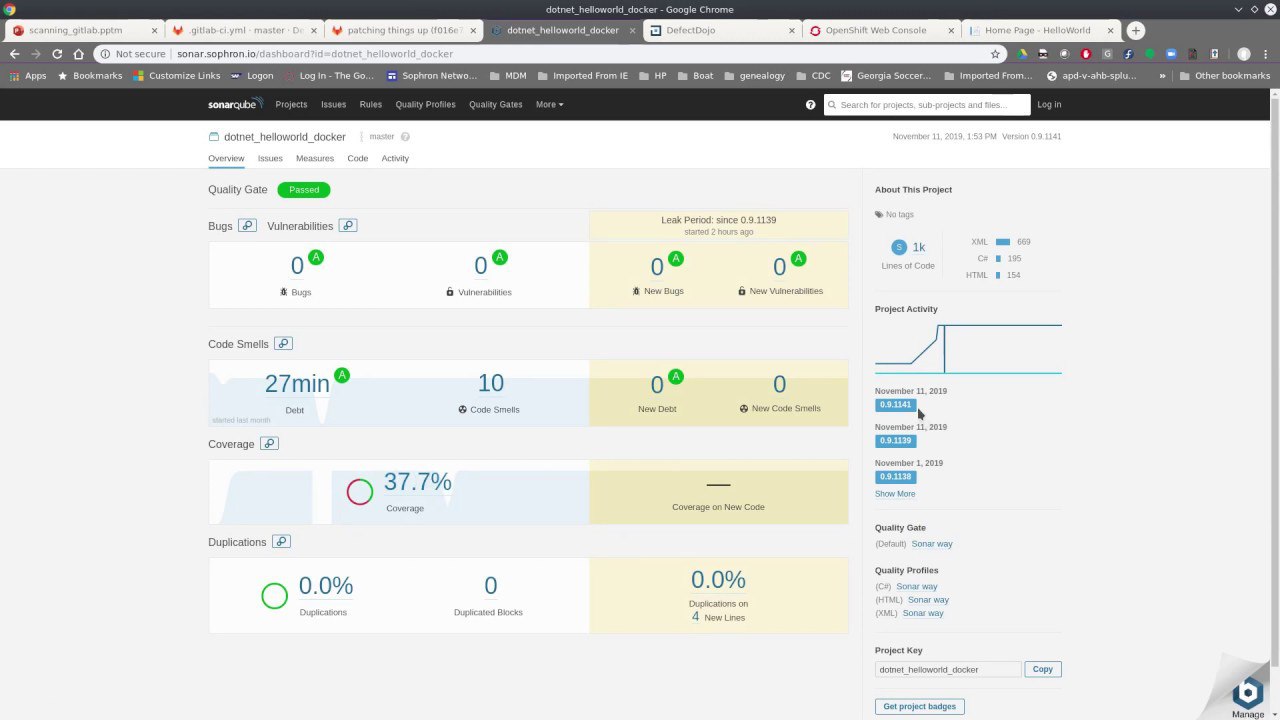Switch to the project Activity tab

click(x=395, y=158)
